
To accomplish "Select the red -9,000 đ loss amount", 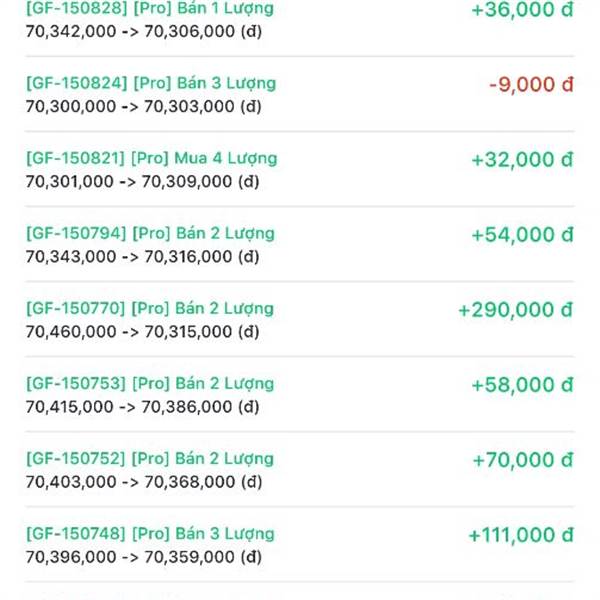I will 532,84.
